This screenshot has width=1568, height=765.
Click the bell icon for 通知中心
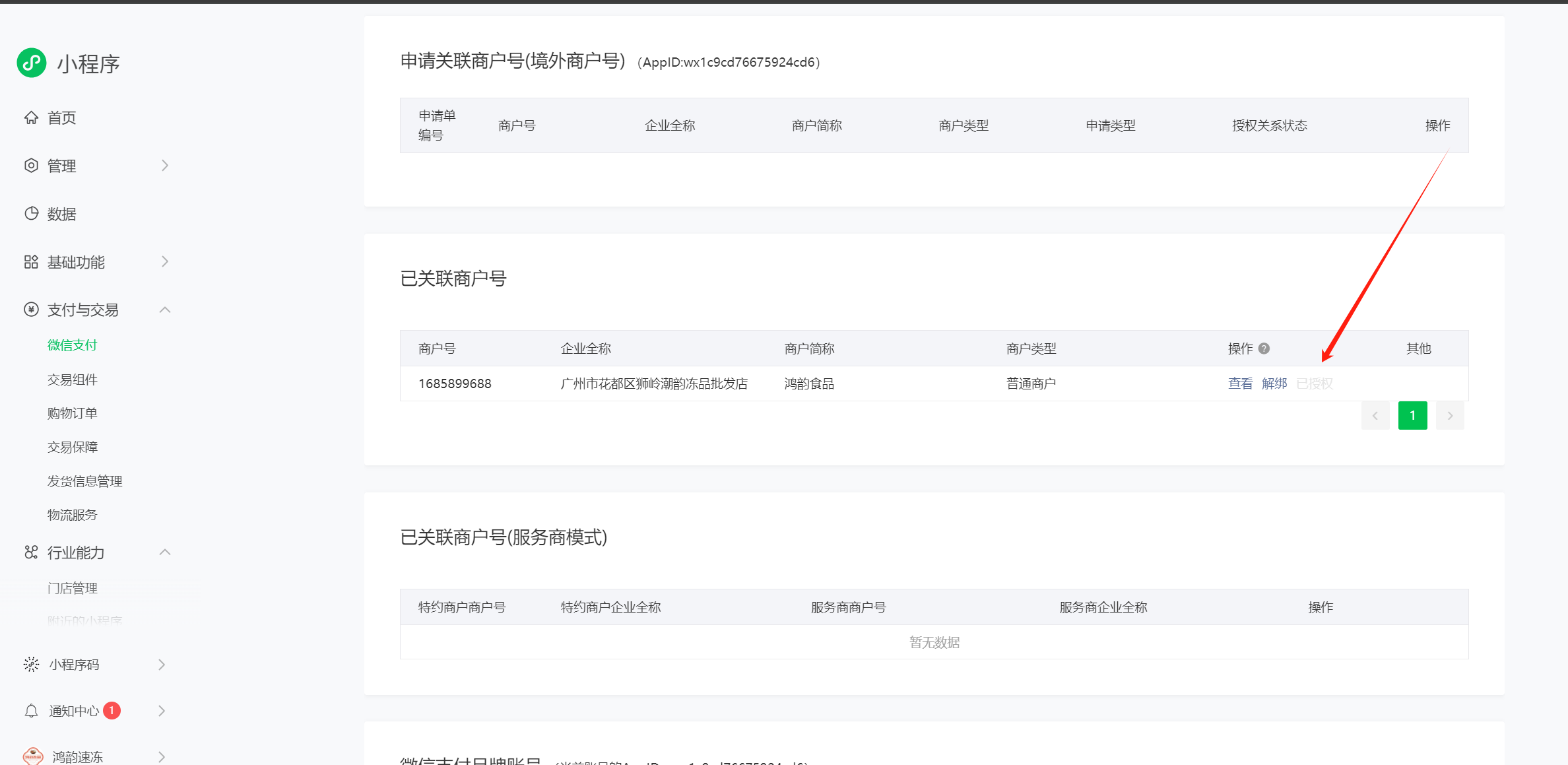[31, 711]
